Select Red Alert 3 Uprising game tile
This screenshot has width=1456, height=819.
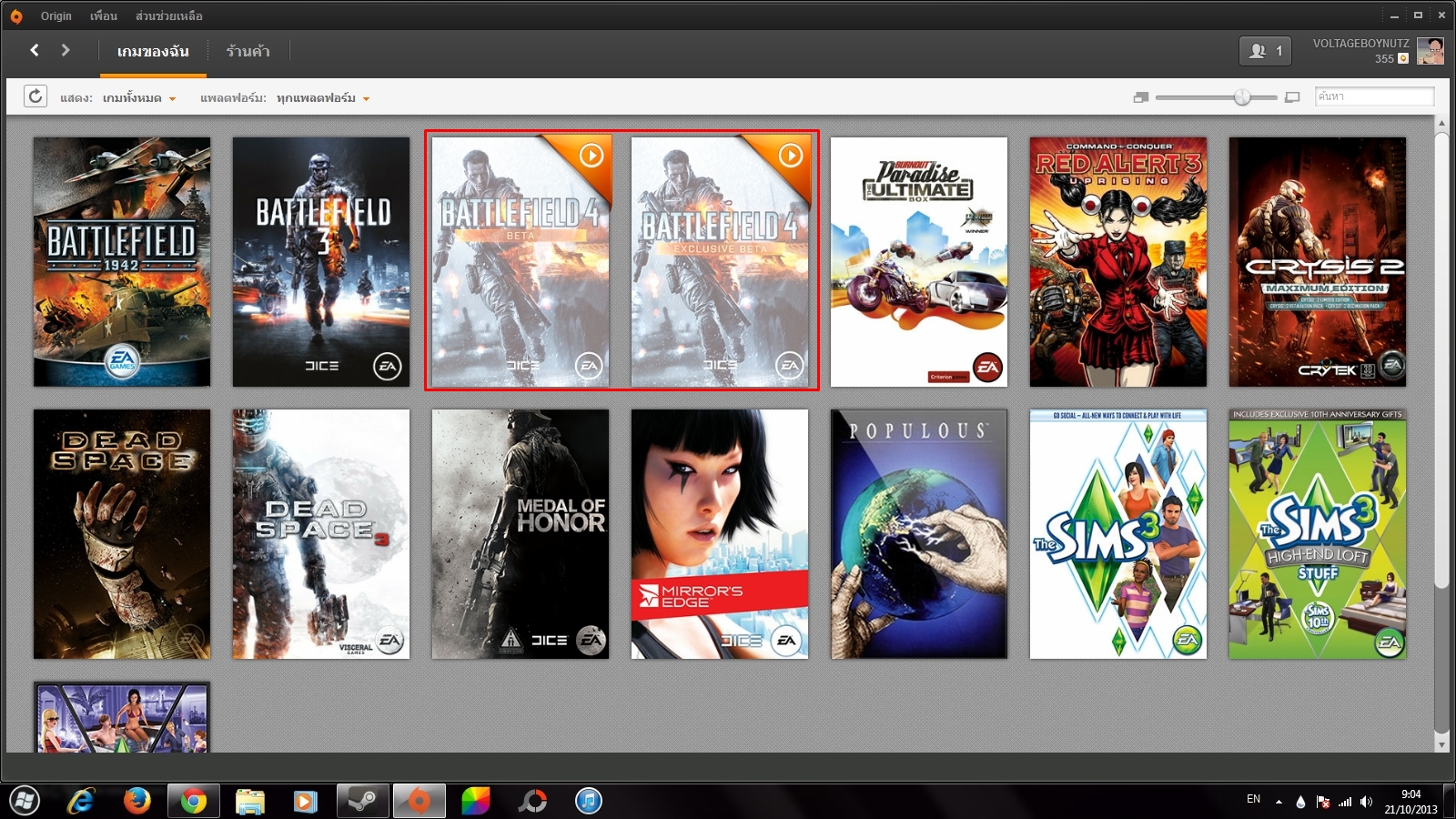click(x=1118, y=262)
